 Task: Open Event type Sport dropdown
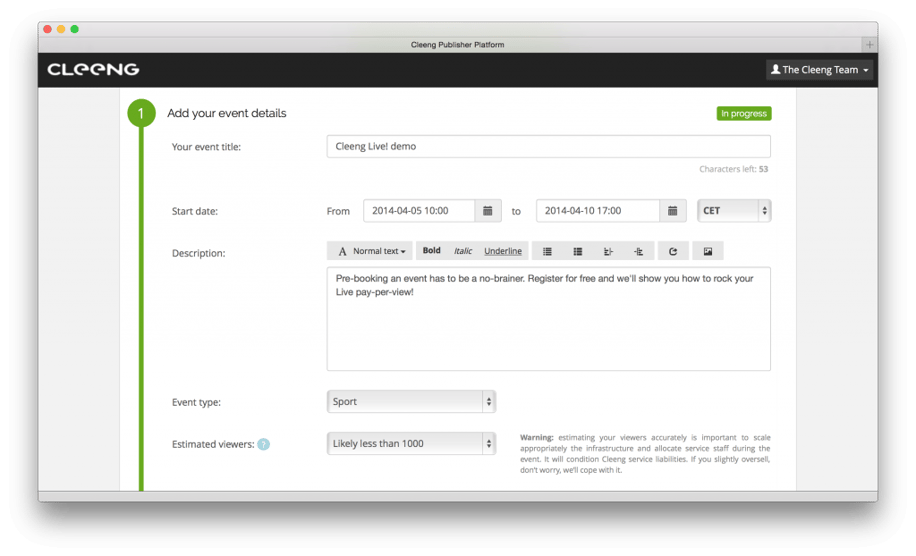[x=411, y=402]
